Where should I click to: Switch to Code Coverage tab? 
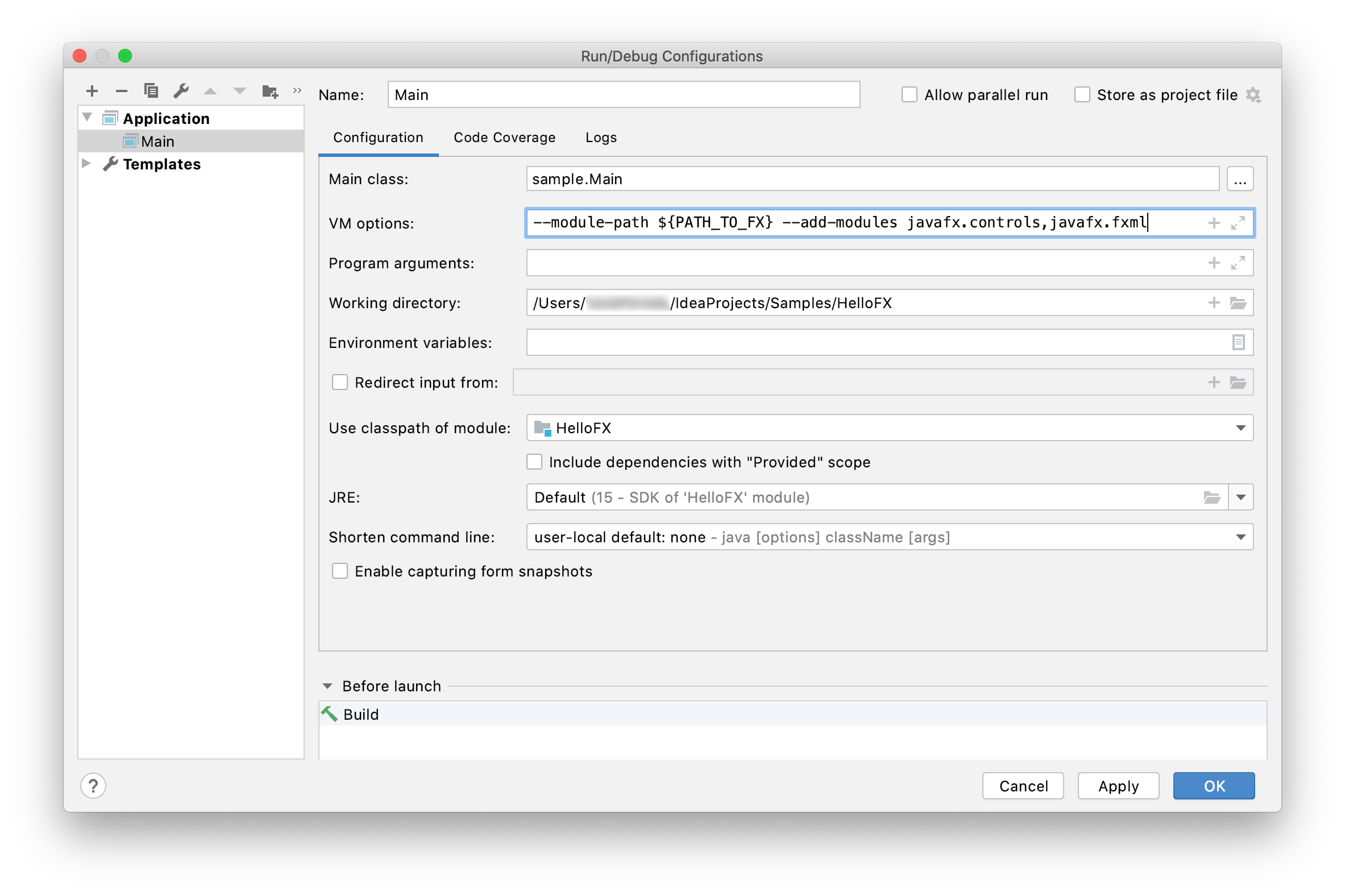pyautogui.click(x=504, y=138)
